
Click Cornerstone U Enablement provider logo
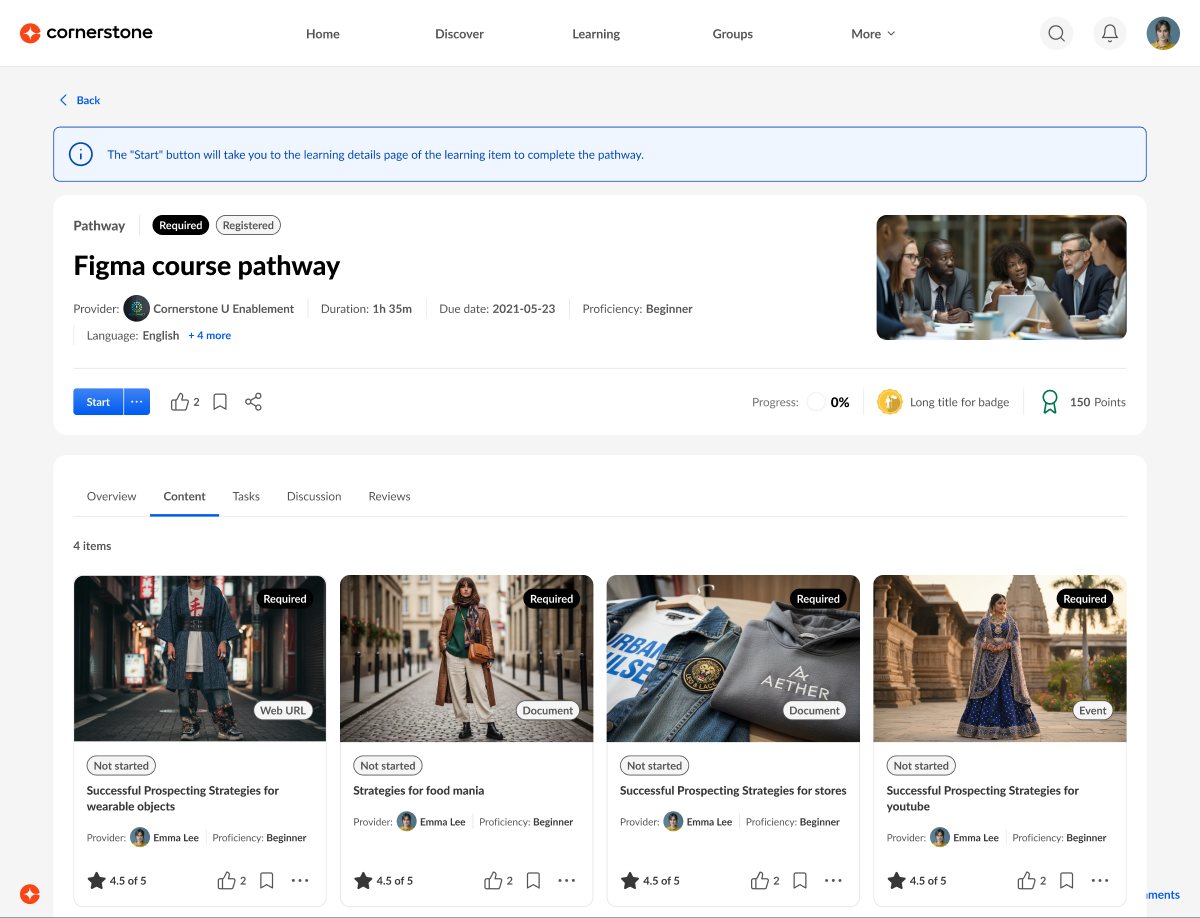pyautogui.click(x=137, y=308)
